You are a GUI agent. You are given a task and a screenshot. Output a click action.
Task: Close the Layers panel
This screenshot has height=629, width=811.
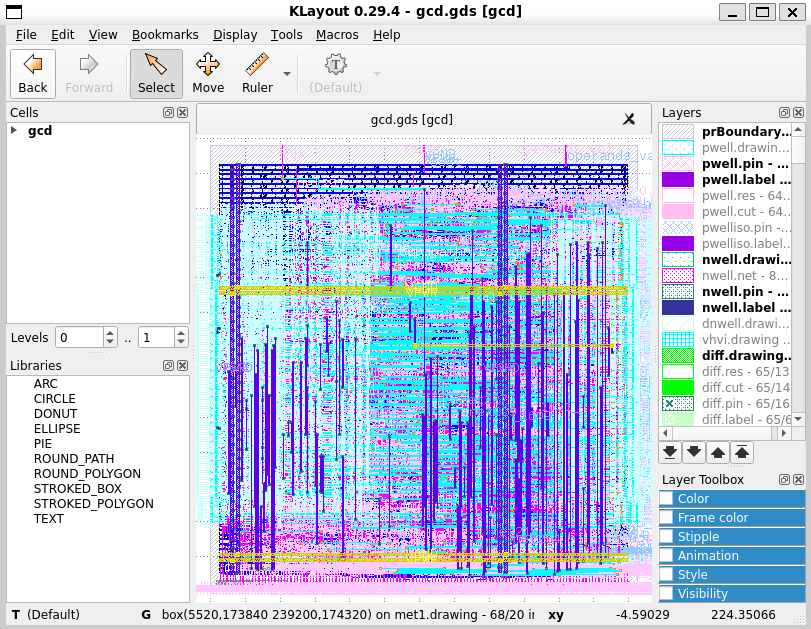pyautogui.click(x=799, y=112)
